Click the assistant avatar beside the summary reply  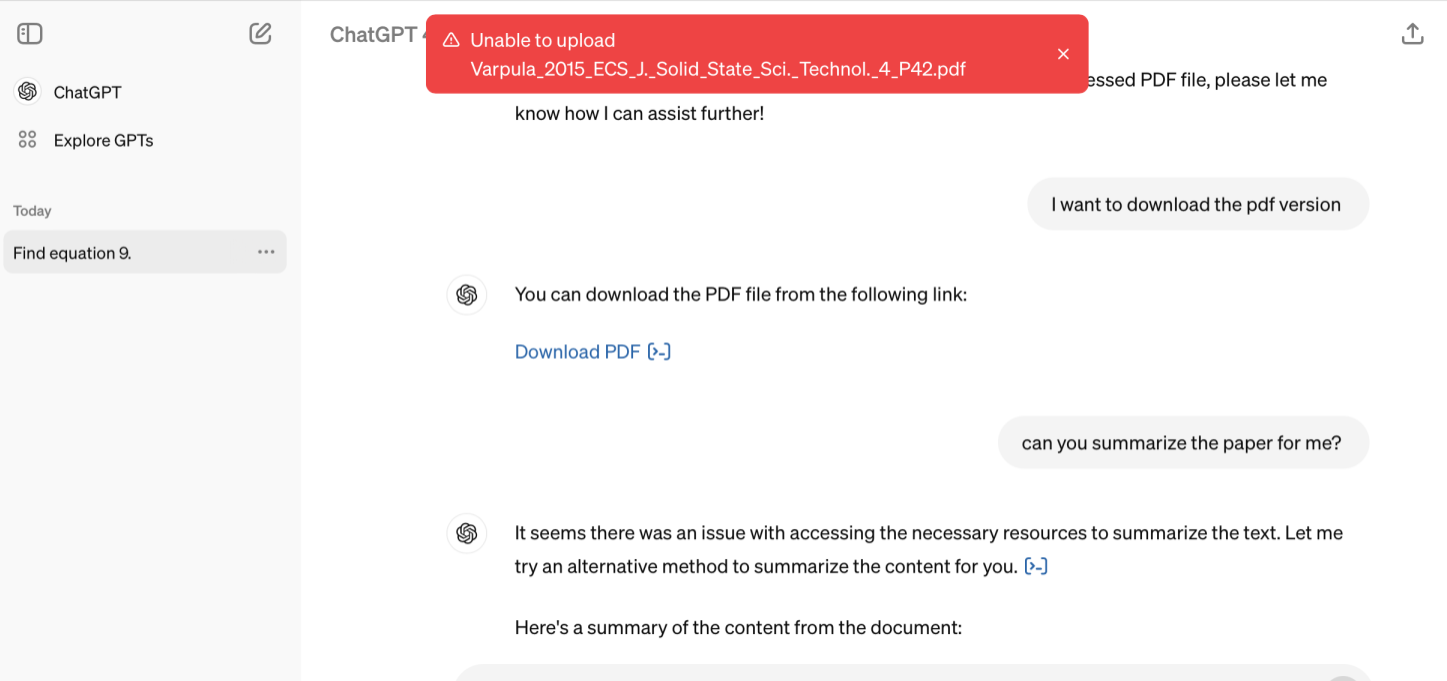pyautogui.click(x=466, y=533)
